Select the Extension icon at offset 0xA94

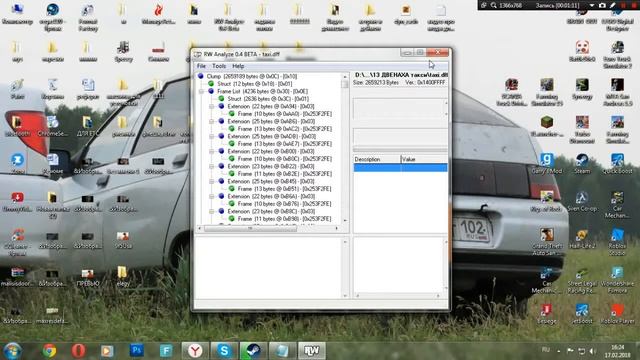(x=221, y=106)
